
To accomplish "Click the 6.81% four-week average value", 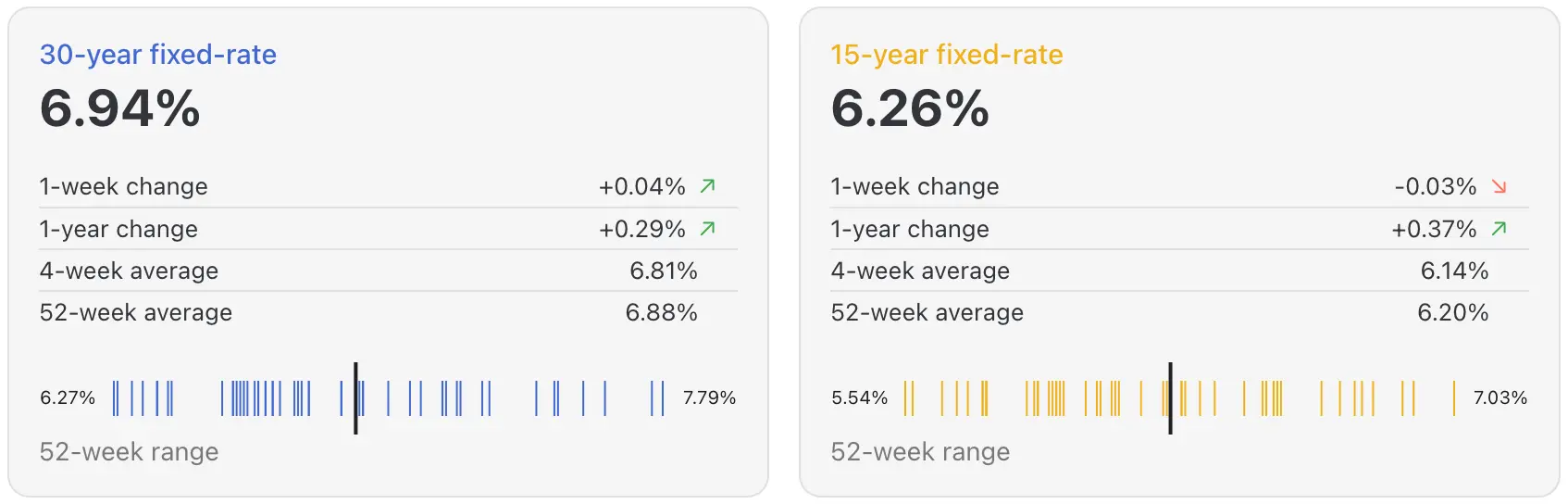I will (x=663, y=271).
